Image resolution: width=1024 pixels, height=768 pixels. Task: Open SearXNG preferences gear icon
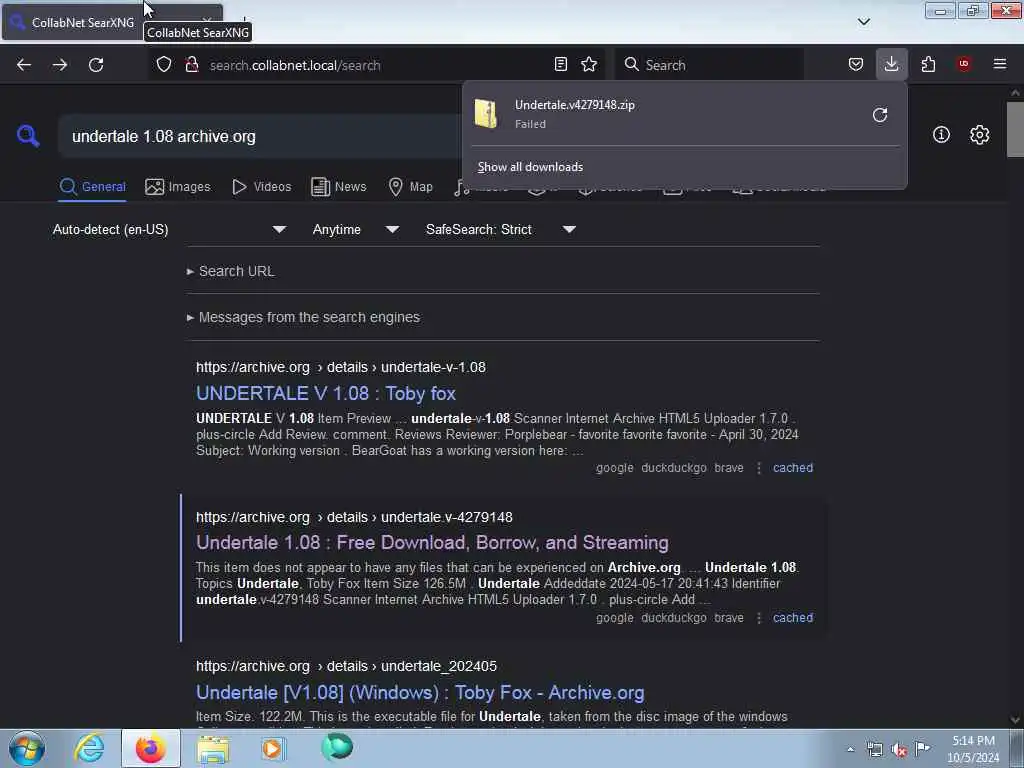(980, 135)
